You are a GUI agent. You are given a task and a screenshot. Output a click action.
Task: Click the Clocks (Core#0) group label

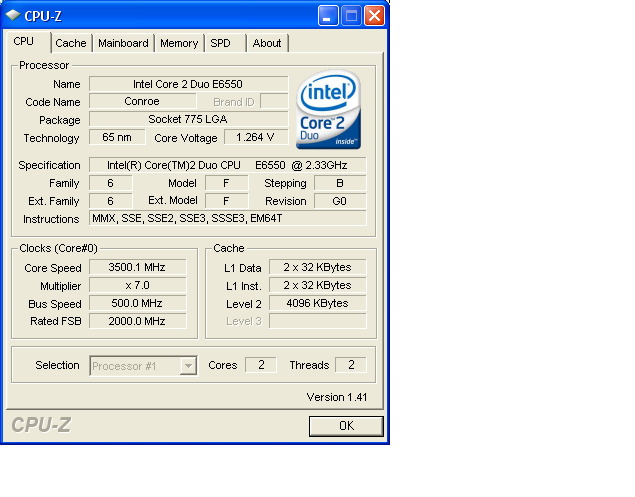click(x=58, y=248)
